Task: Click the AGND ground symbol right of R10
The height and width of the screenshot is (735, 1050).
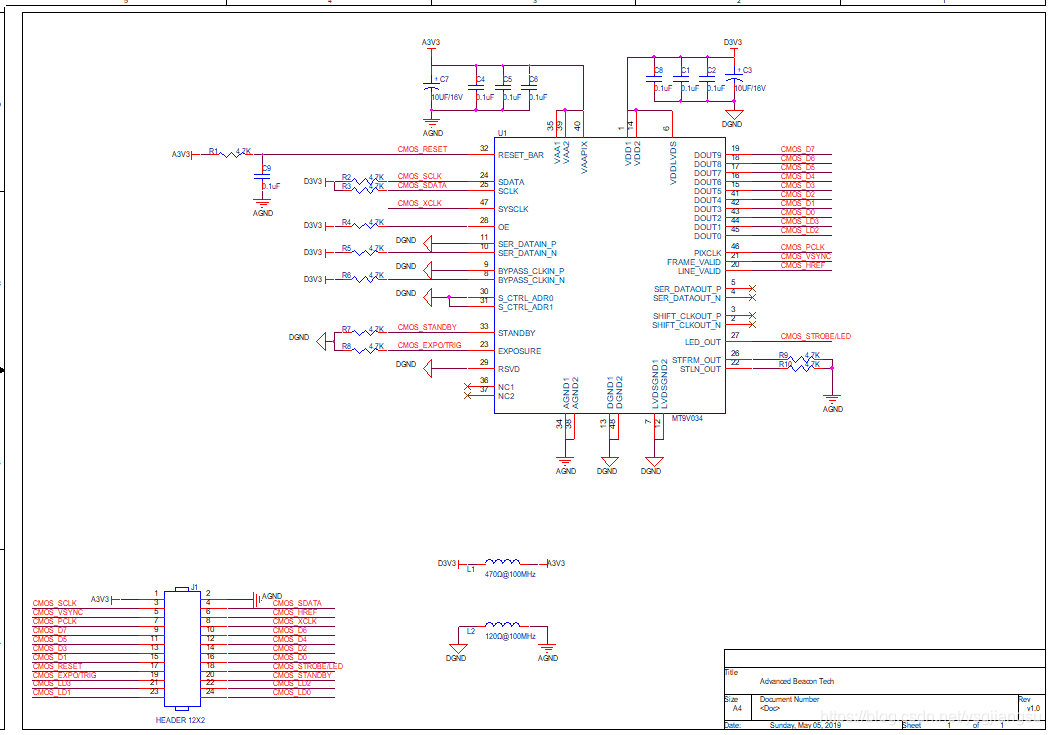Action: click(832, 400)
